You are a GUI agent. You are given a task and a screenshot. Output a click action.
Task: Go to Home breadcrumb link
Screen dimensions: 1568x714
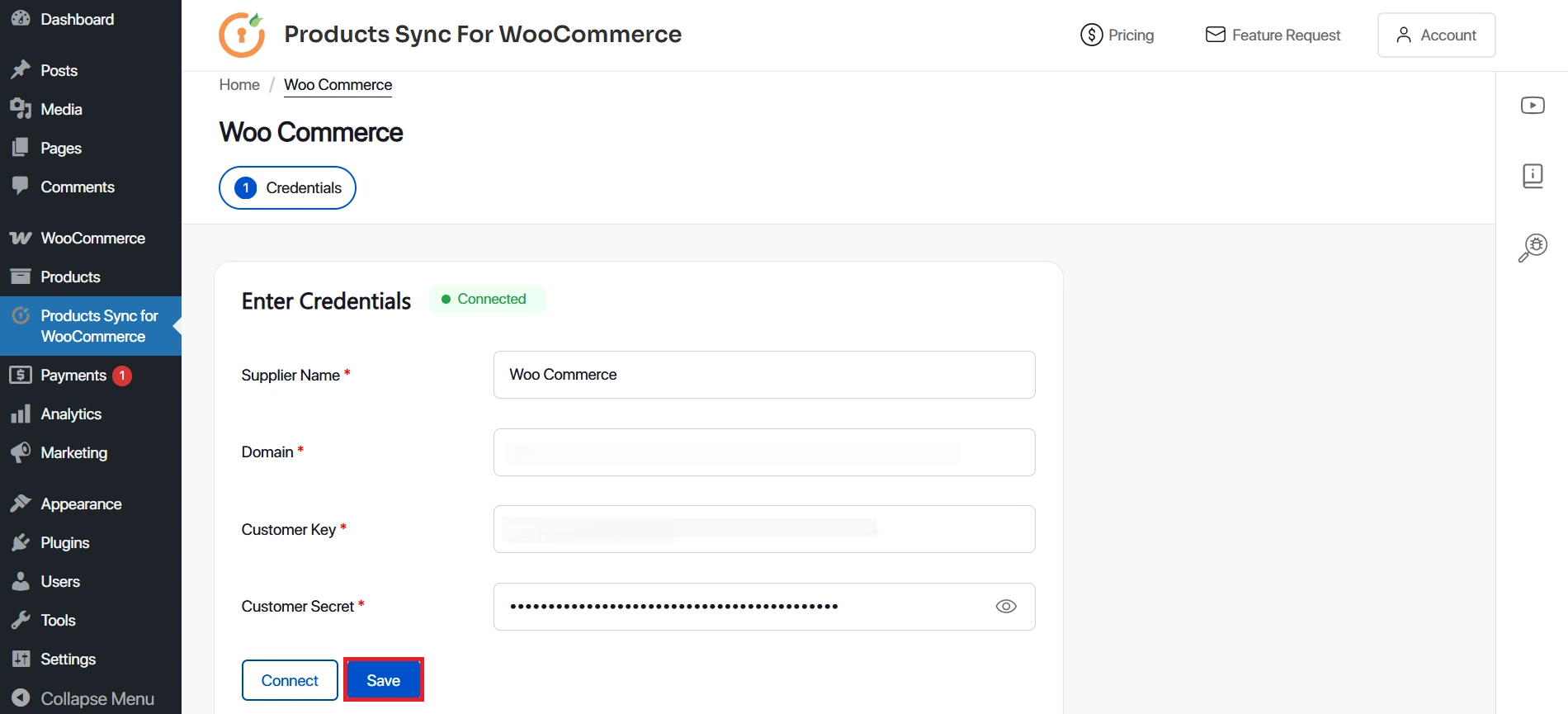239,85
